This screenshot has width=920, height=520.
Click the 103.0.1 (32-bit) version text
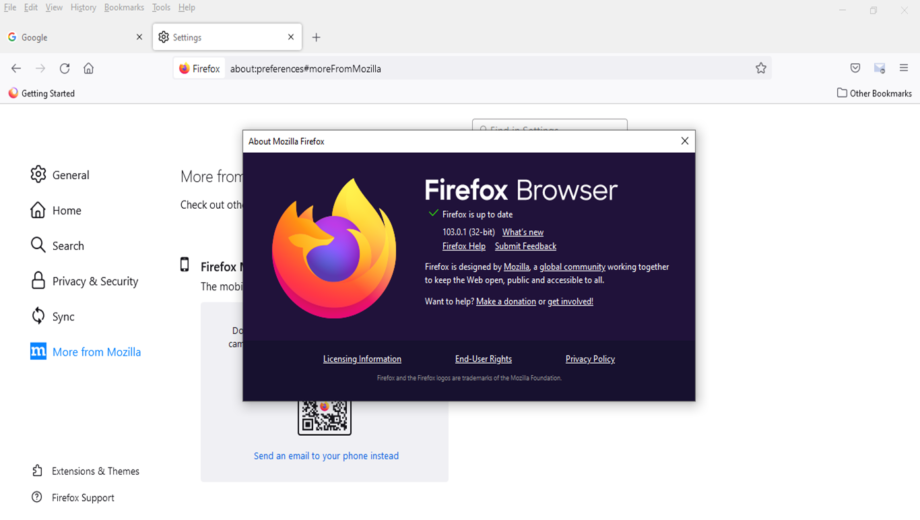[468, 232]
